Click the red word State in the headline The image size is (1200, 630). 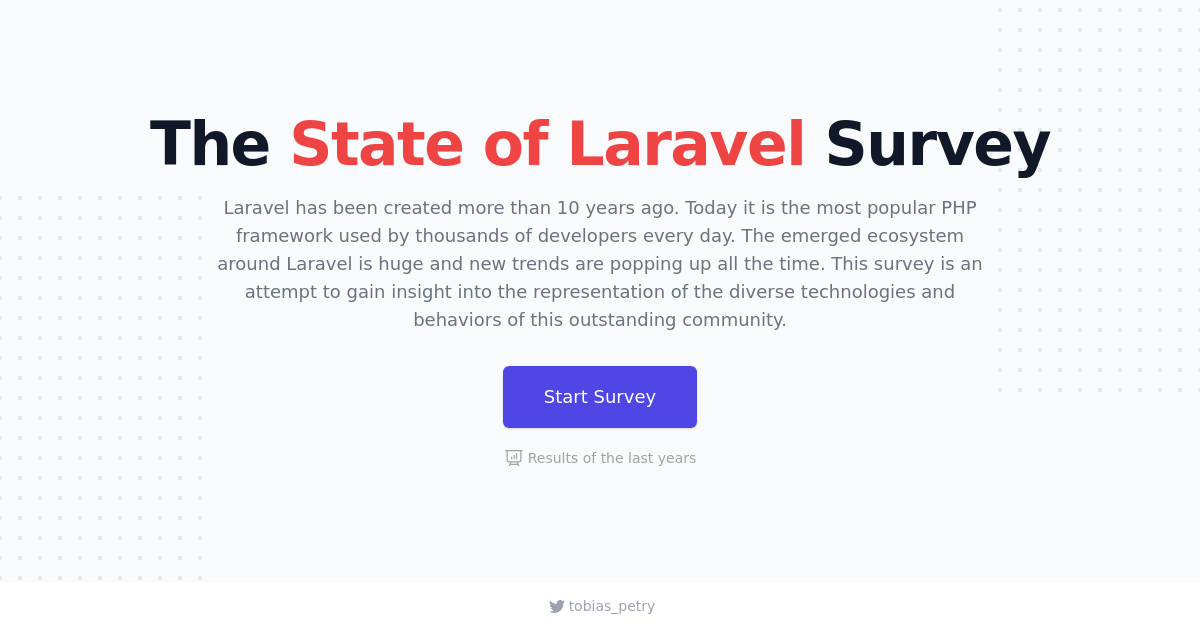tap(377, 145)
